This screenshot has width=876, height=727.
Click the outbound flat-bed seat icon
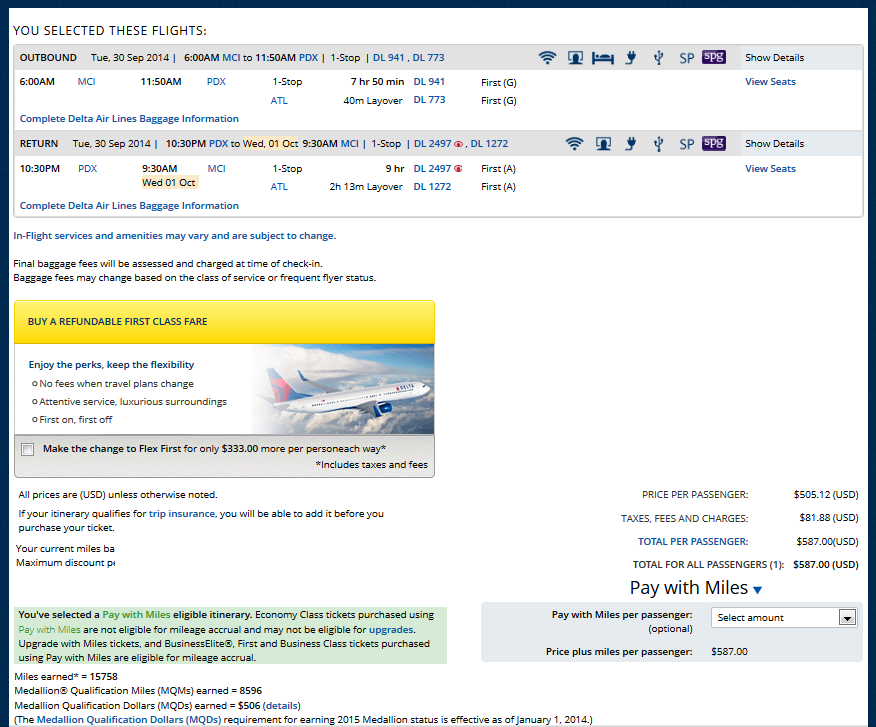coord(602,58)
